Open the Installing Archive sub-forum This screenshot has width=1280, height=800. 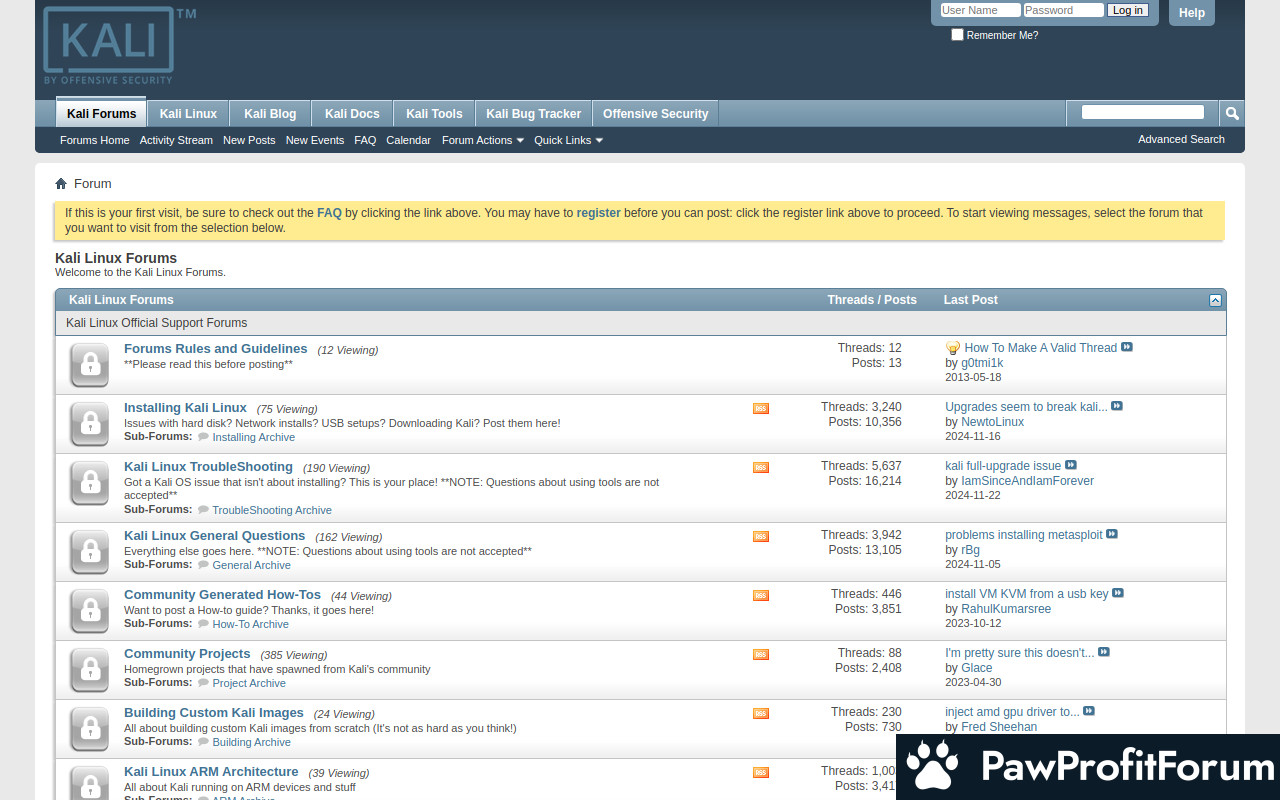pos(254,437)
